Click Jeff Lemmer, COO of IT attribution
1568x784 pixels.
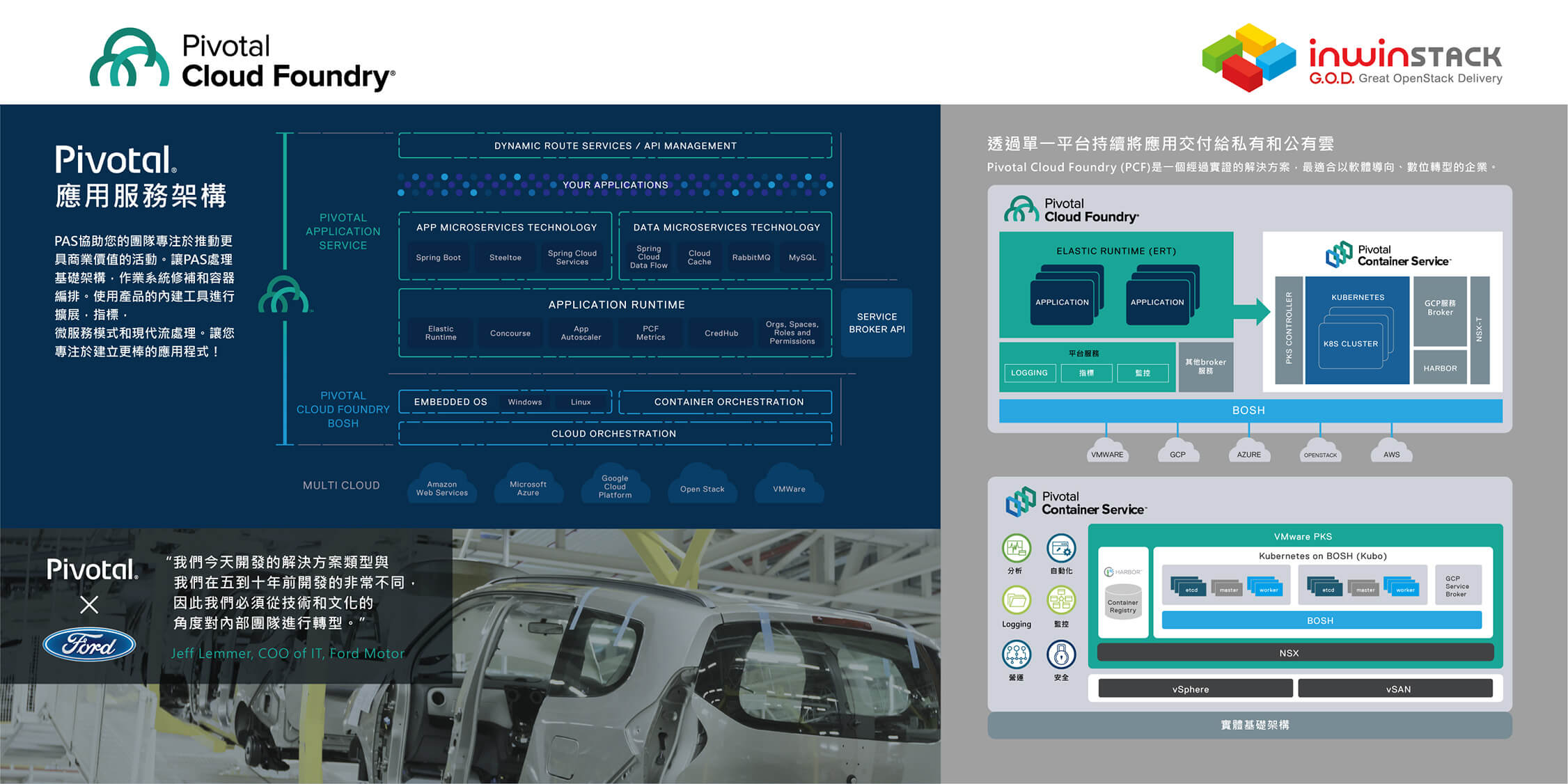(x=288, y=653)
